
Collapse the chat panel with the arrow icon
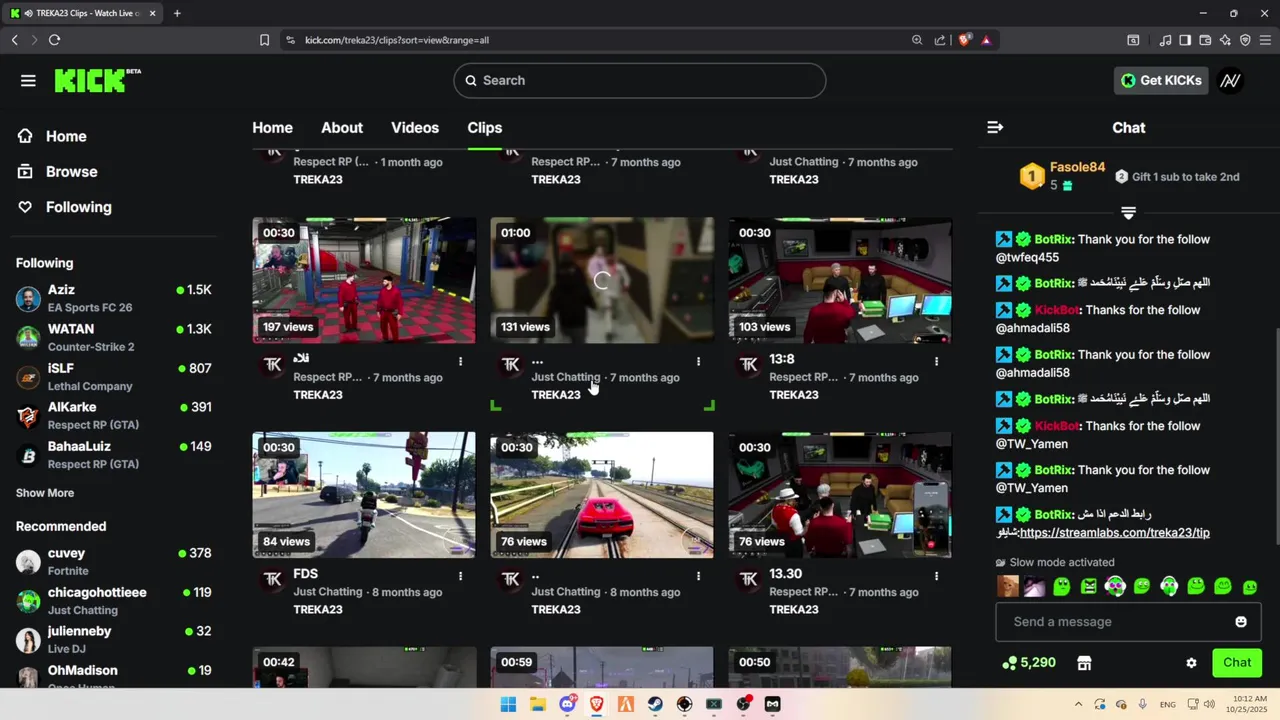(994, 127)
